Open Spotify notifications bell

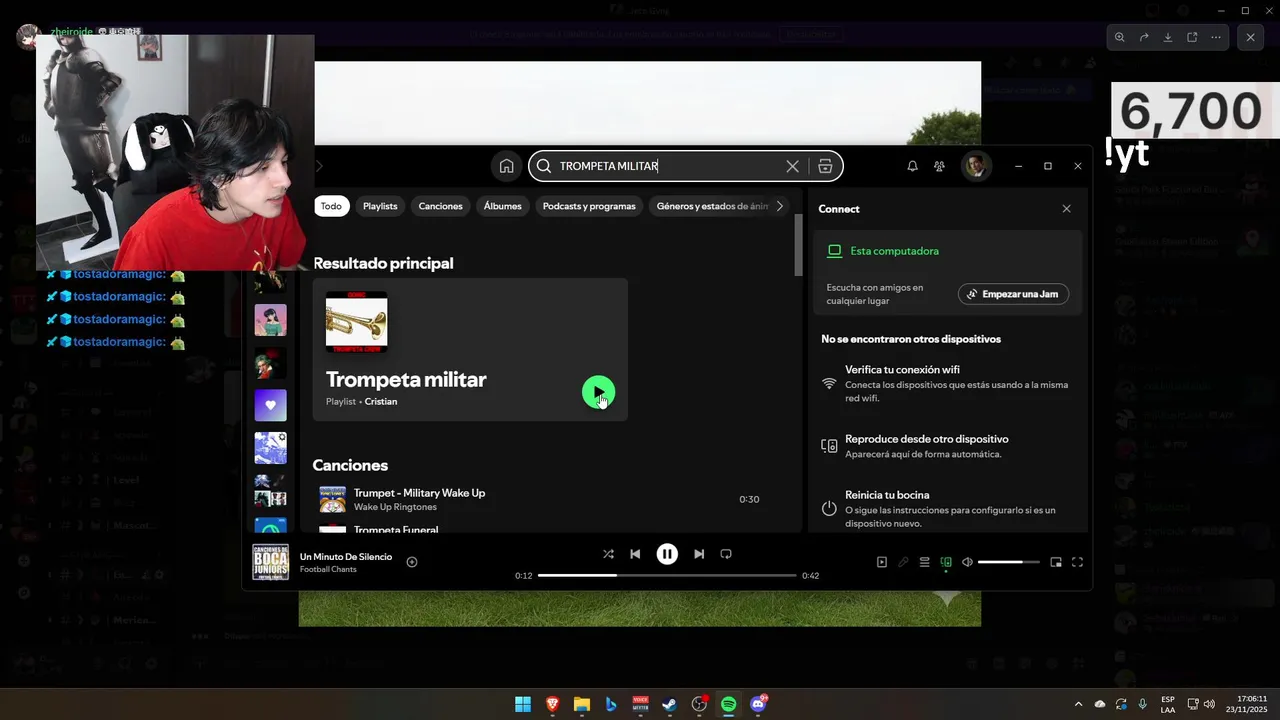point(912,166)
